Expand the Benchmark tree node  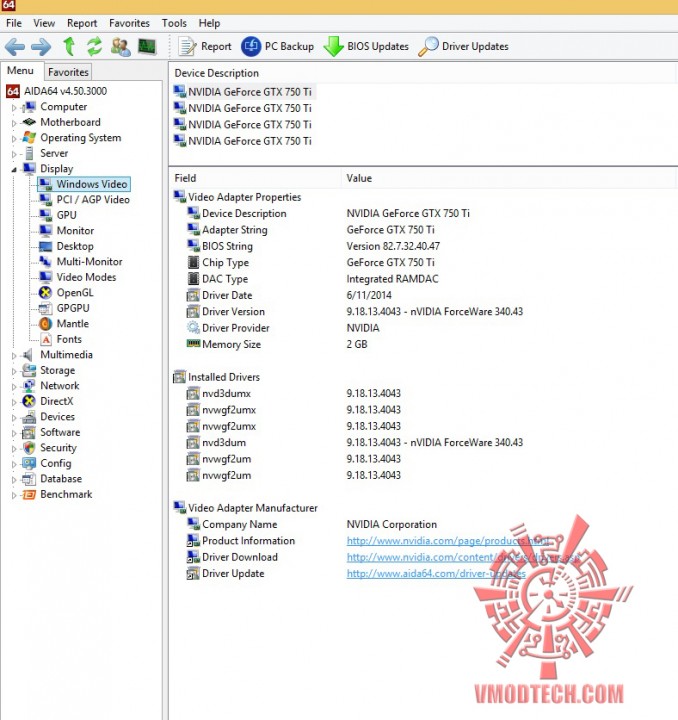point(14,495)
